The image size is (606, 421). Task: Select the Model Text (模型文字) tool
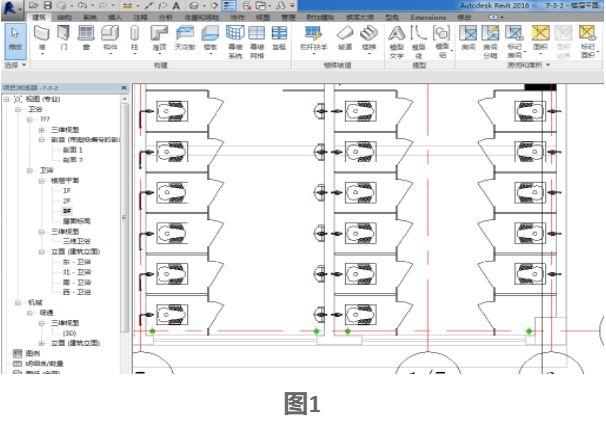(397, 42)
